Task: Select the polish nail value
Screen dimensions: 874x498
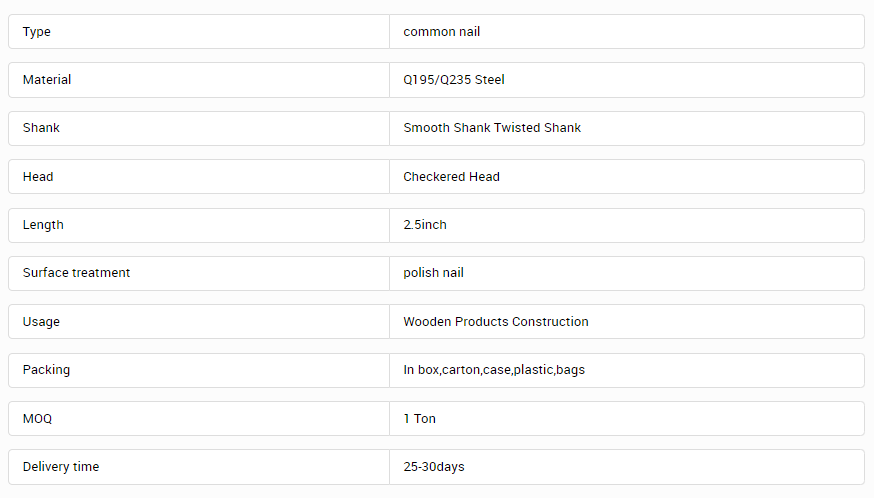Action: pos(434,273)
